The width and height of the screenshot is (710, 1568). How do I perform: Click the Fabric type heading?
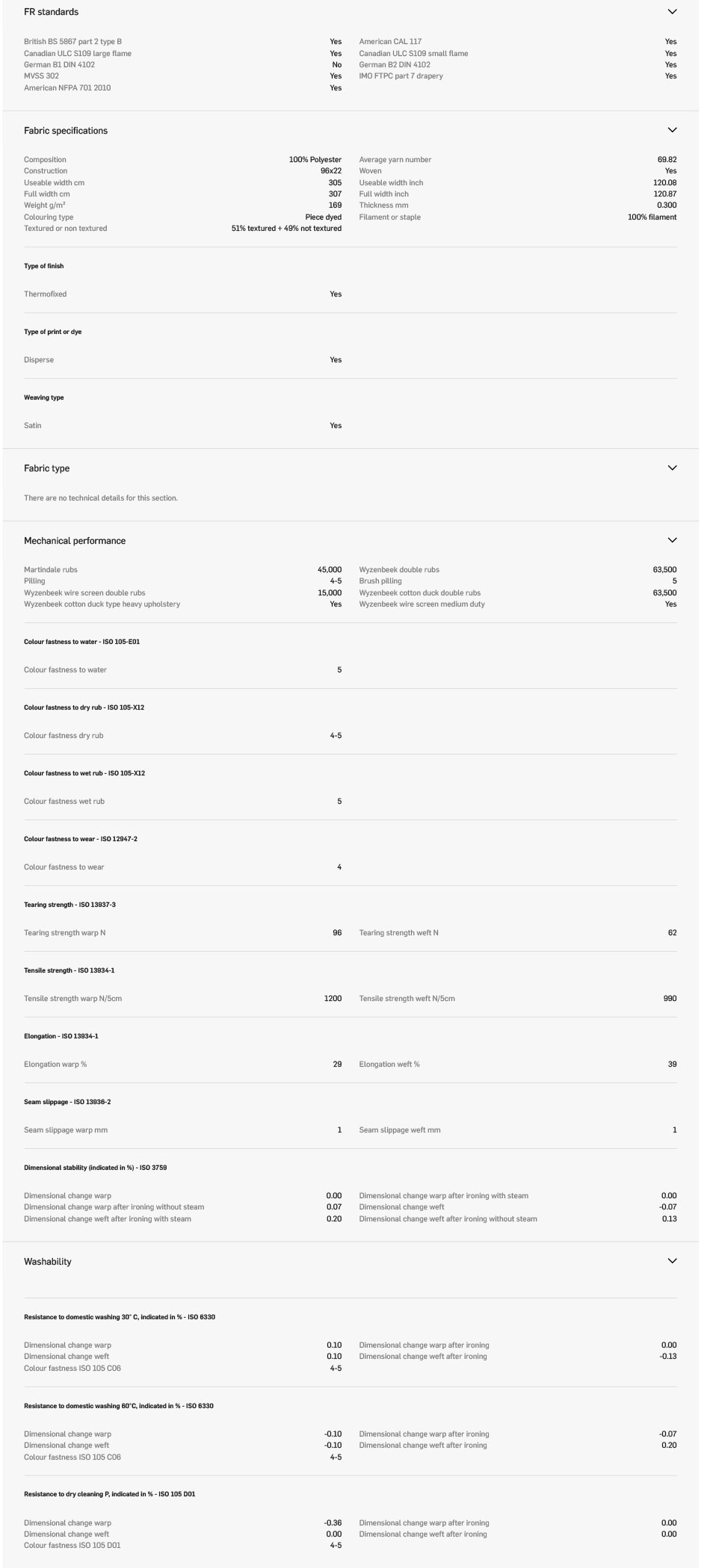(x=46, y=468)
